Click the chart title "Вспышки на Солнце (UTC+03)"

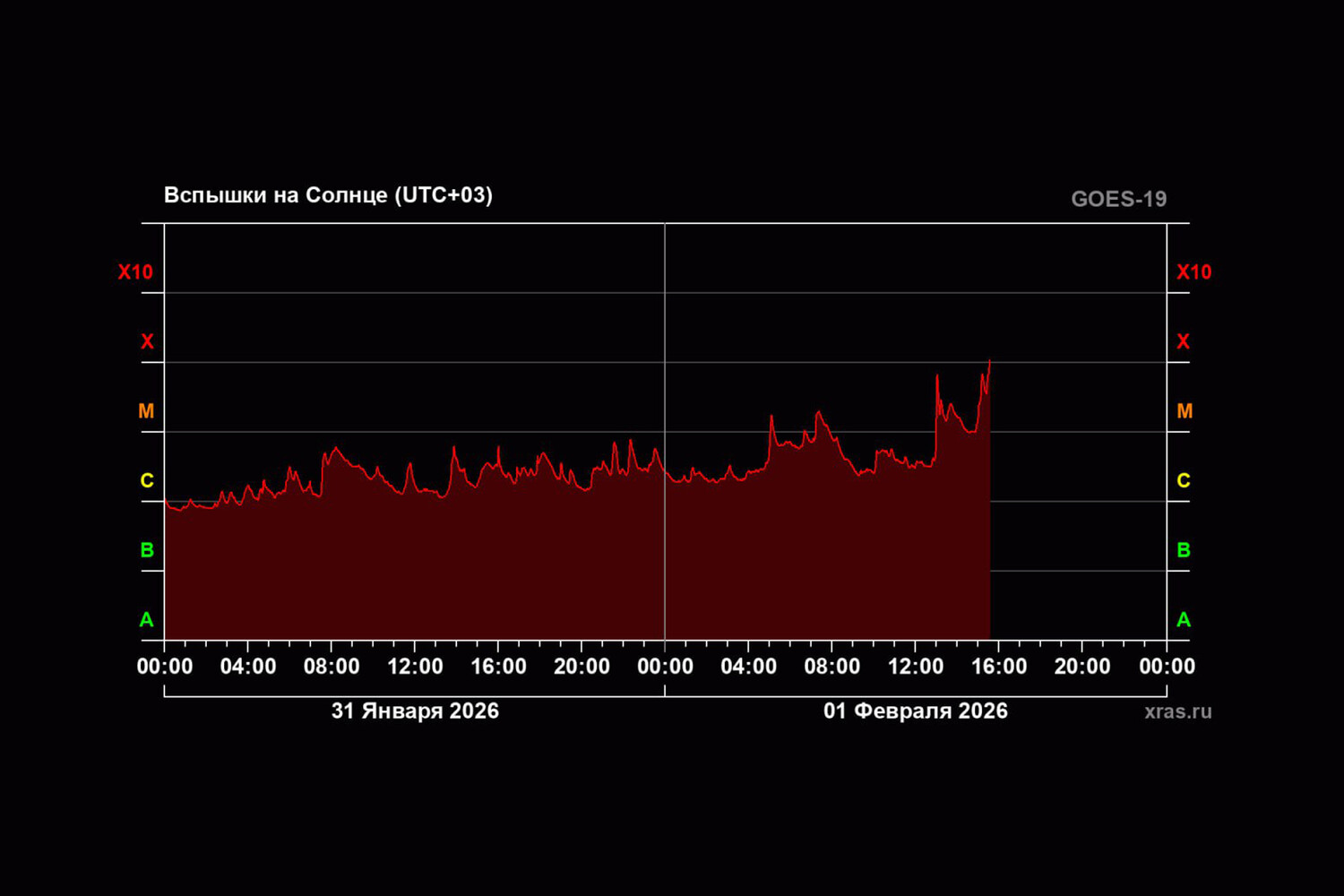pos(328,195)
